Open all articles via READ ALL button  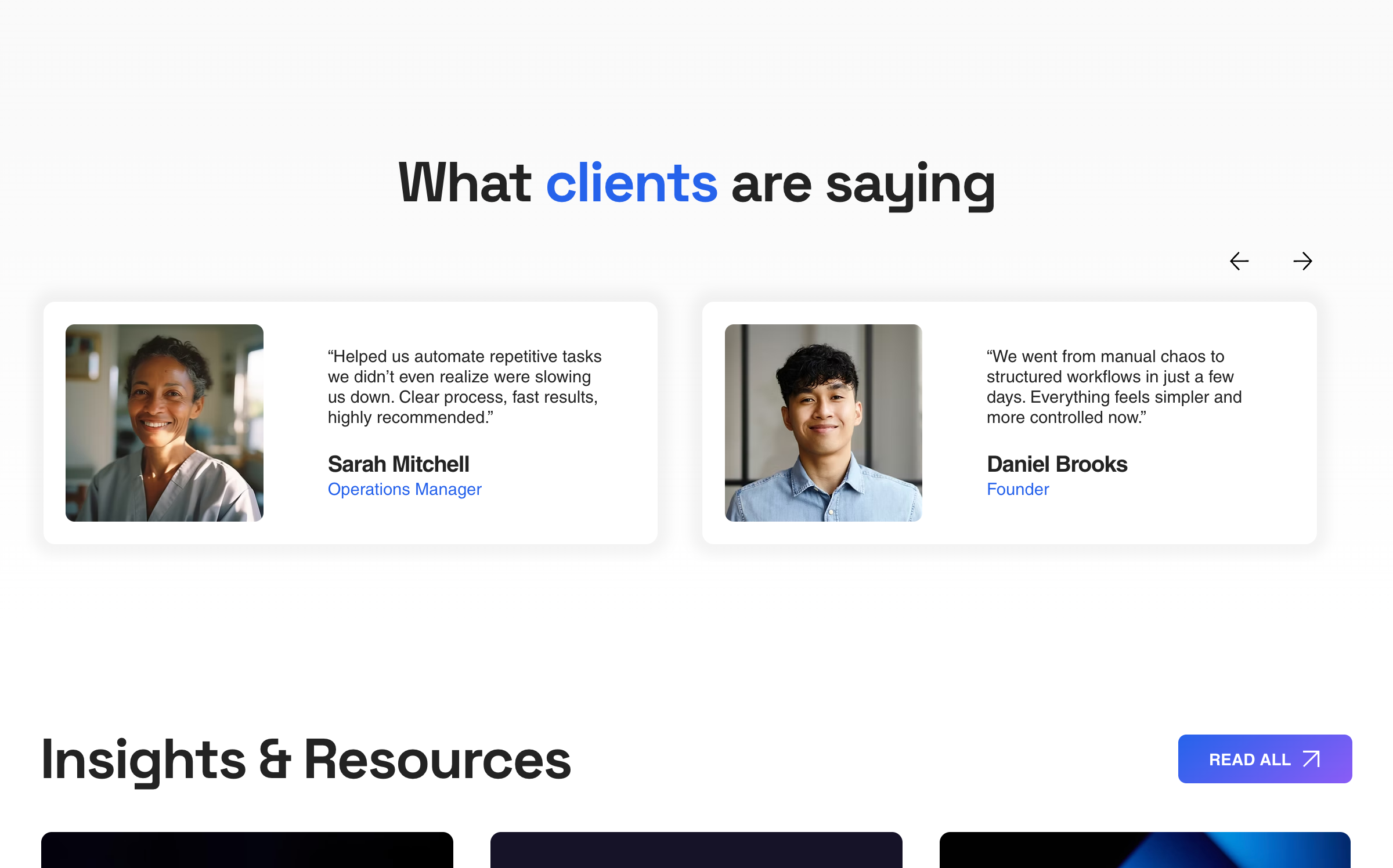1265,759
